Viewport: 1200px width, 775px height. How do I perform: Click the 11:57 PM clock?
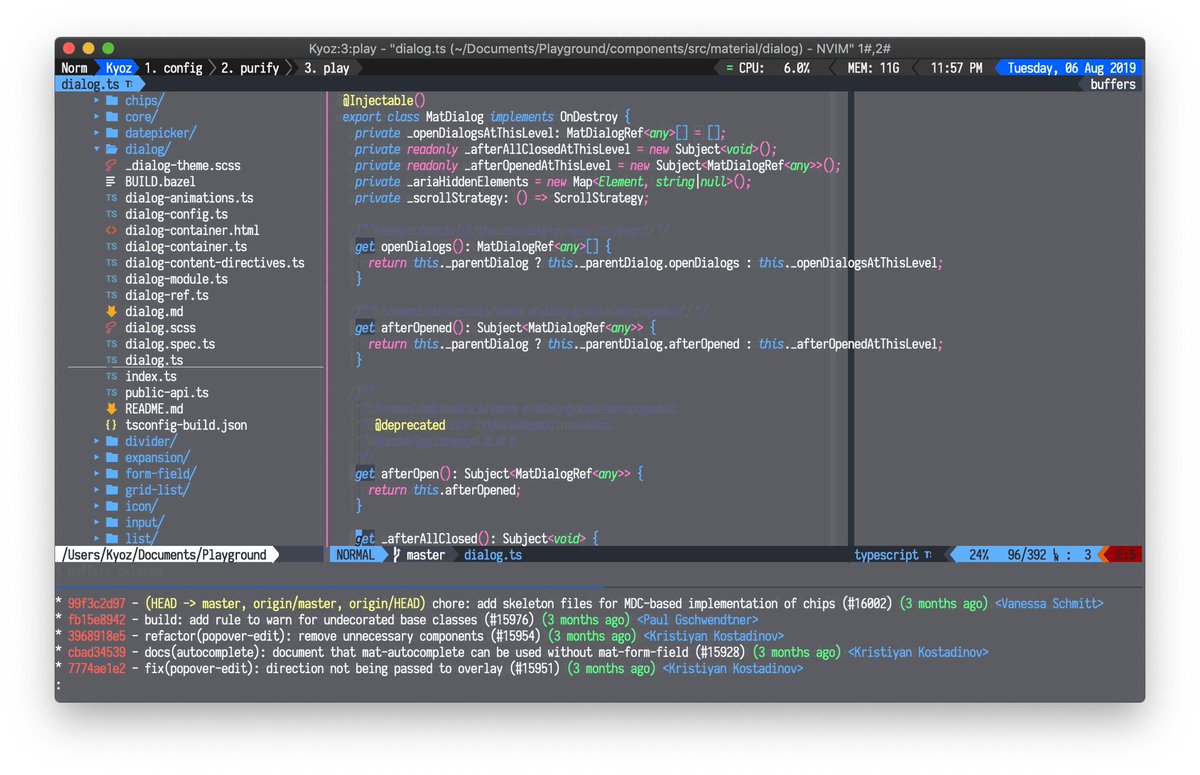click(x=956, y=68)
